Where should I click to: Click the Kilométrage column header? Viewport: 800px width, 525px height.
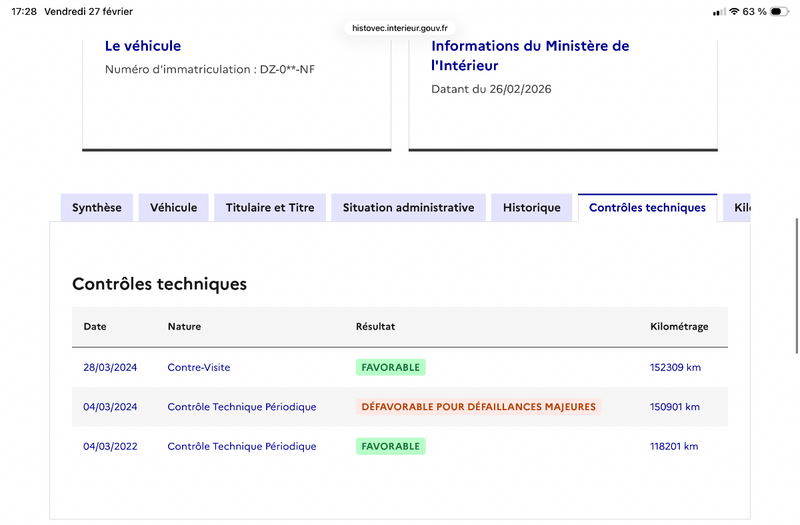(x=679, y=327)
